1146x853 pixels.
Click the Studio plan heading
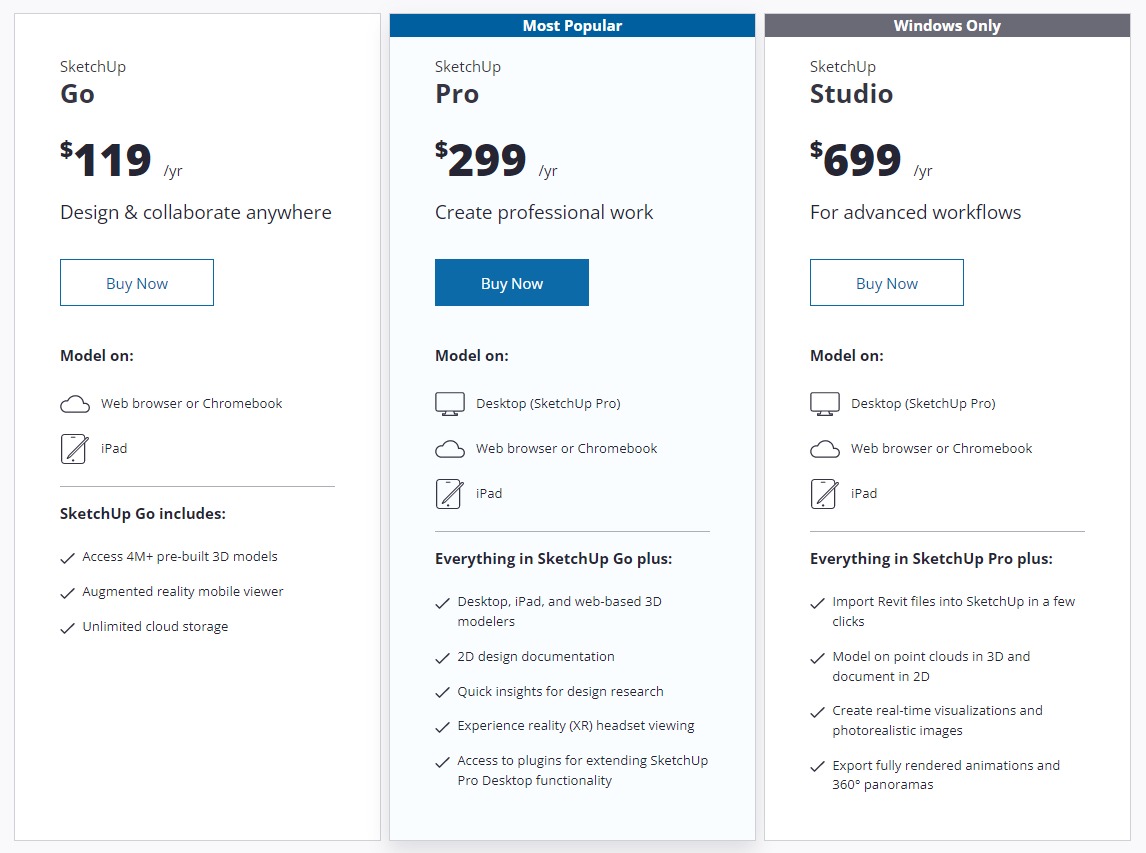tap(851, 82)
